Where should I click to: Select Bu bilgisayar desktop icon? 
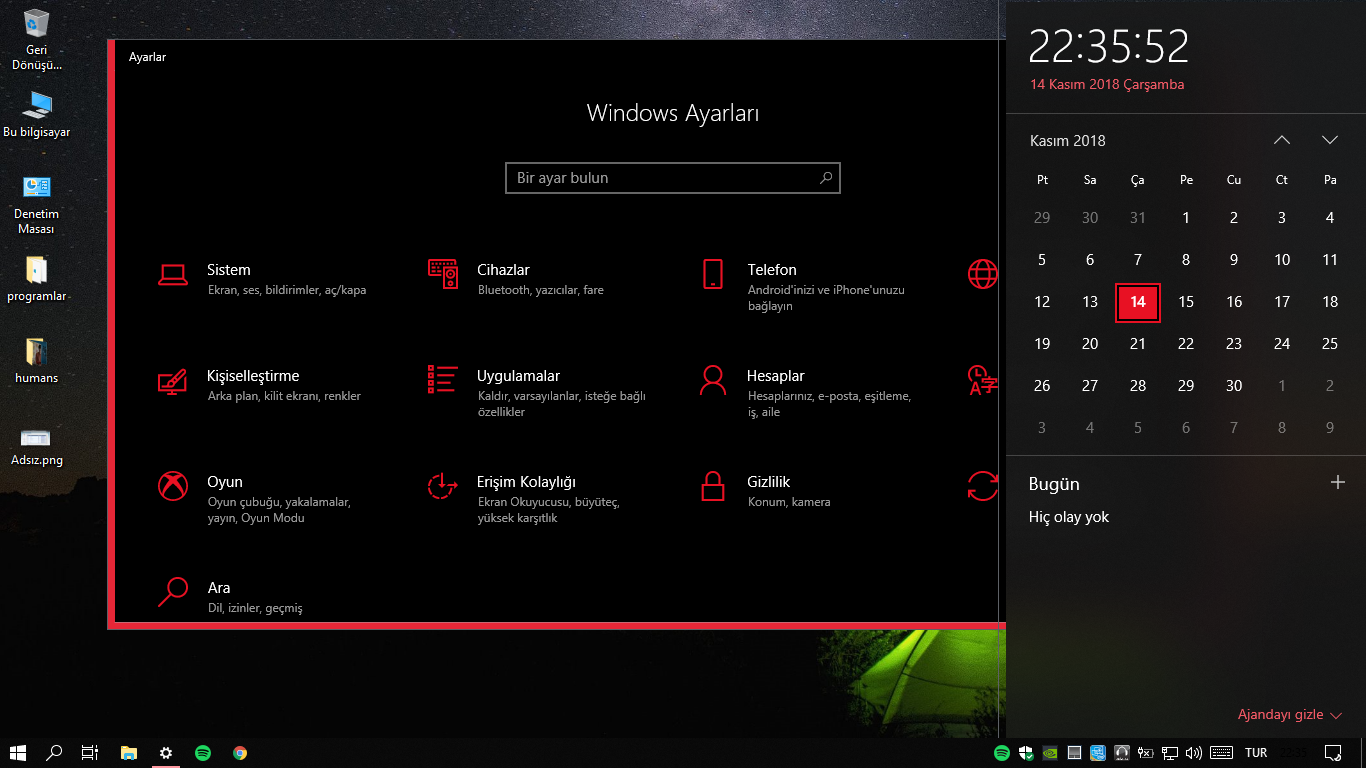click(x=37, y=115)
